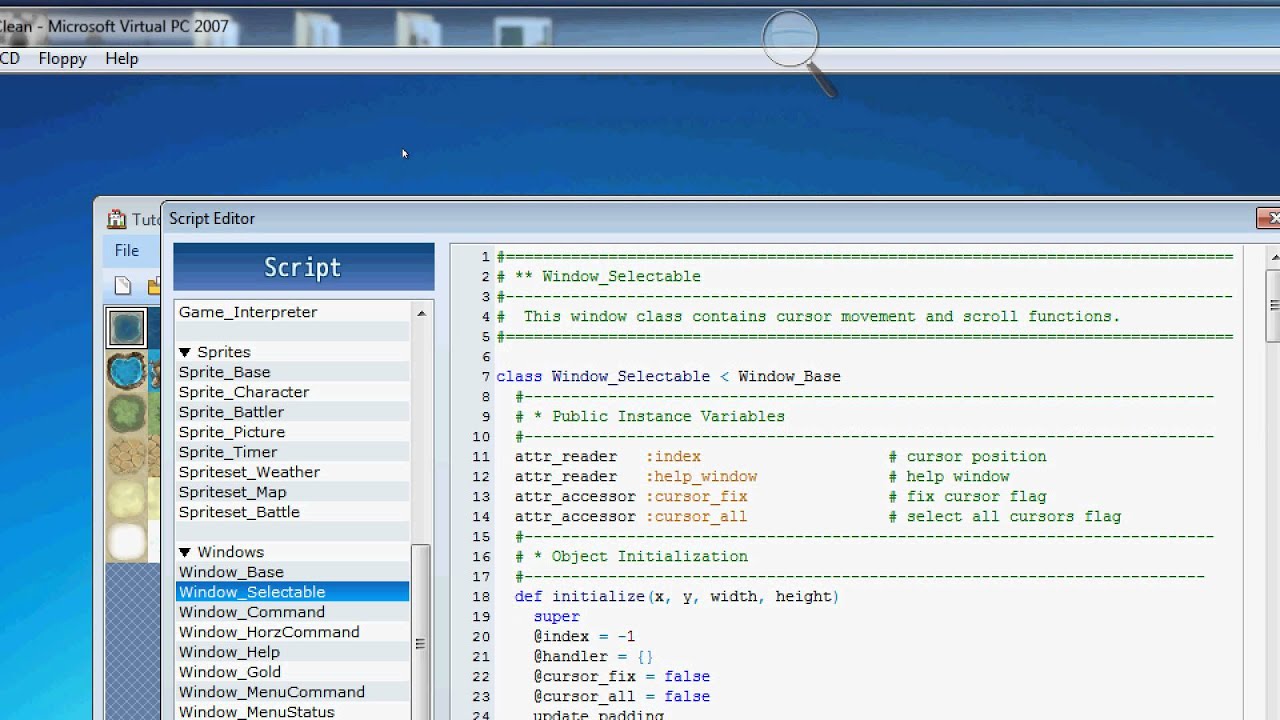The height and width of the screenshot is (720, 1280).
Task: Close the Script Editor window
Action: tap(1268, 218)
